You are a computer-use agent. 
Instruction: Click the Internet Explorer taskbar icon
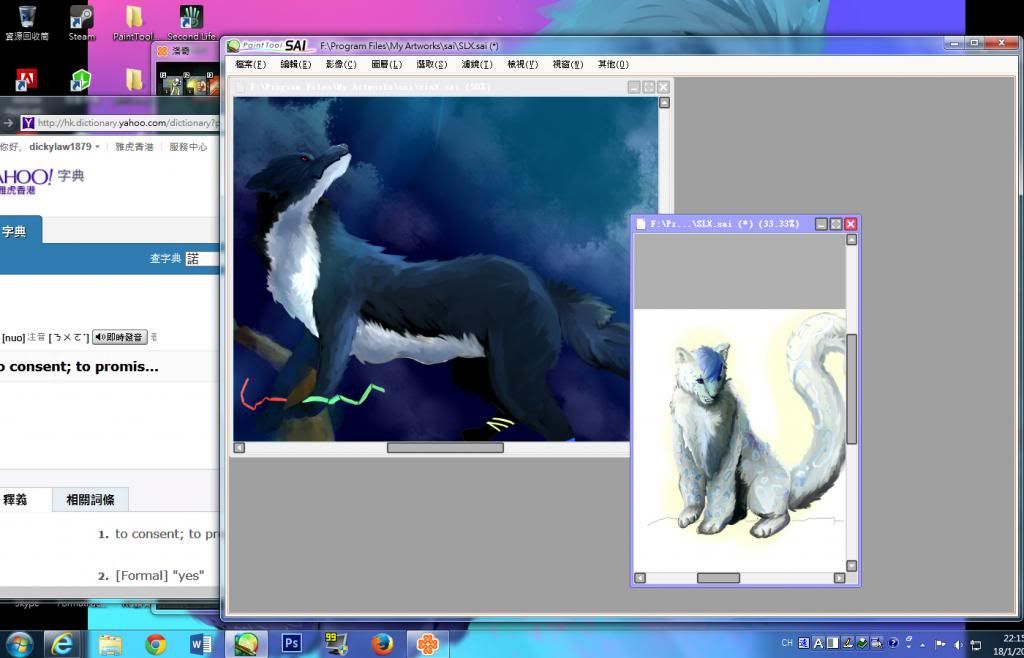(x=63, y=644)
